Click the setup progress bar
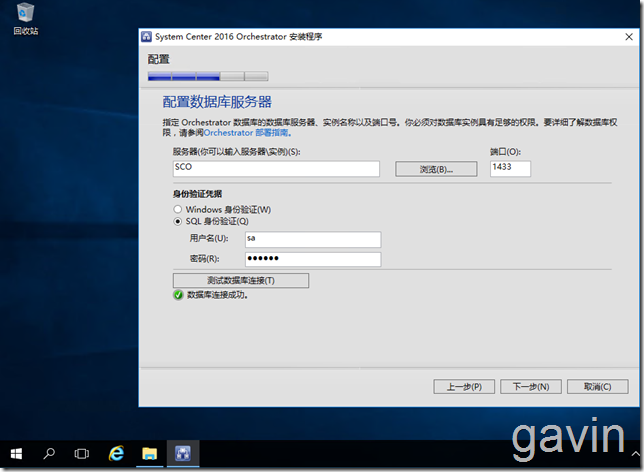Image resolution: width=644 pixels, height=472 pixels. 208,76
